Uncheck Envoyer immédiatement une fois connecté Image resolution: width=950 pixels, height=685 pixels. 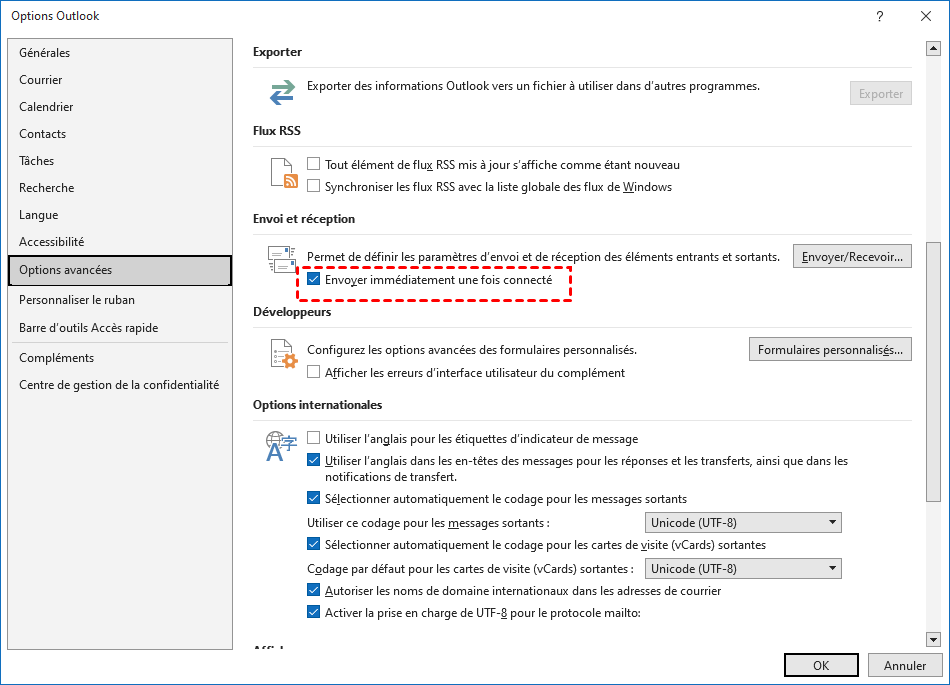[313, 279]
